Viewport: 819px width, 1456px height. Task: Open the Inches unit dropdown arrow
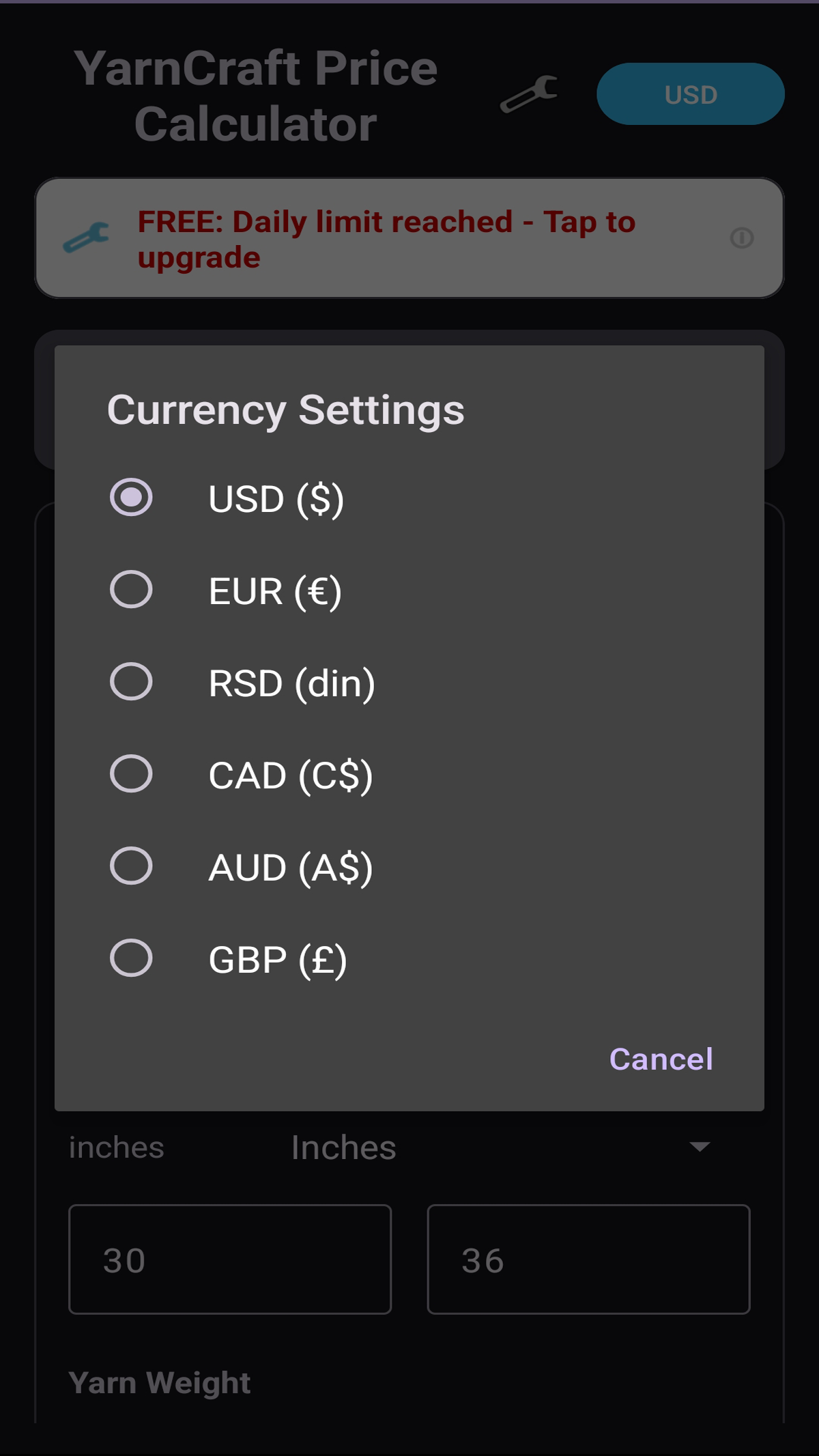coord(700,1147)
